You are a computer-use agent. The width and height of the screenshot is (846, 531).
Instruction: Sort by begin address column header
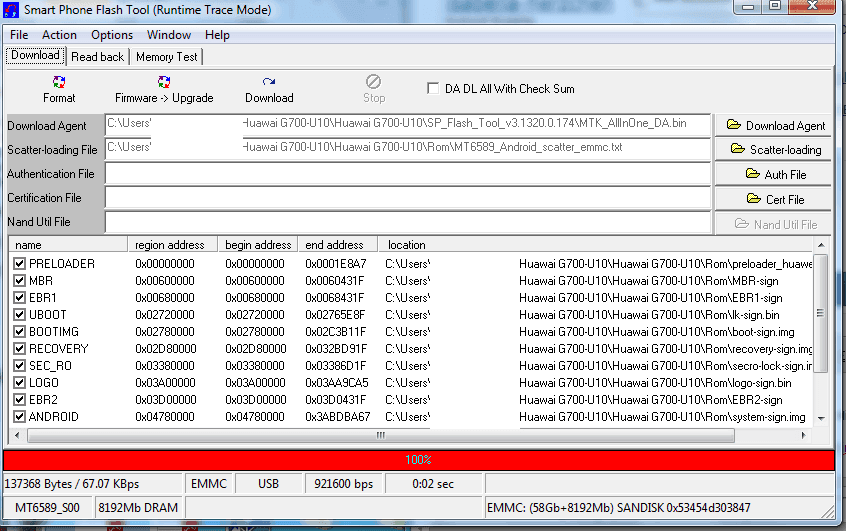[x=258, y=245]
